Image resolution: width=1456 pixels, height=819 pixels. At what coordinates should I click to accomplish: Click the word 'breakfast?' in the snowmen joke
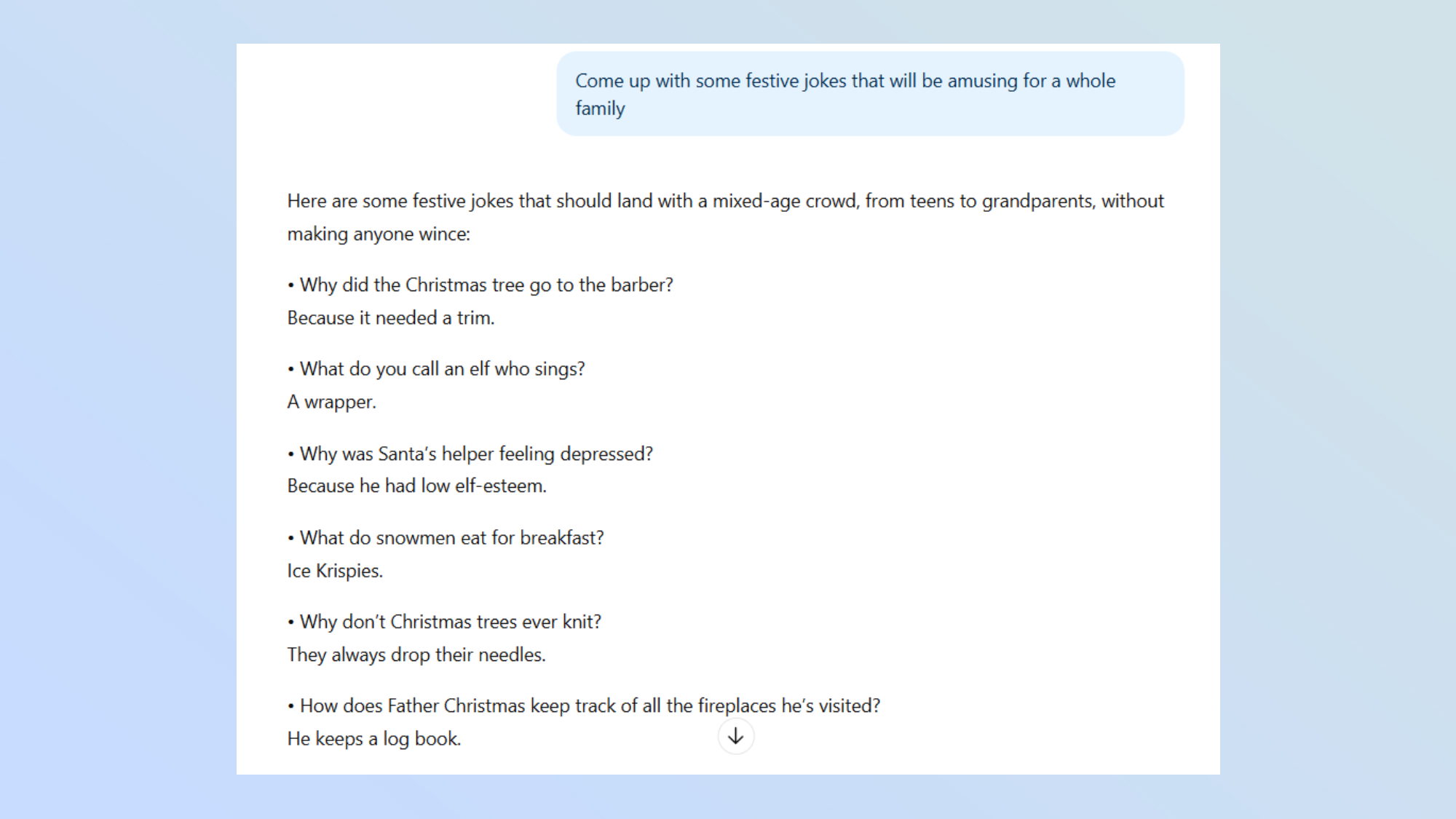[x=562, y=538]
